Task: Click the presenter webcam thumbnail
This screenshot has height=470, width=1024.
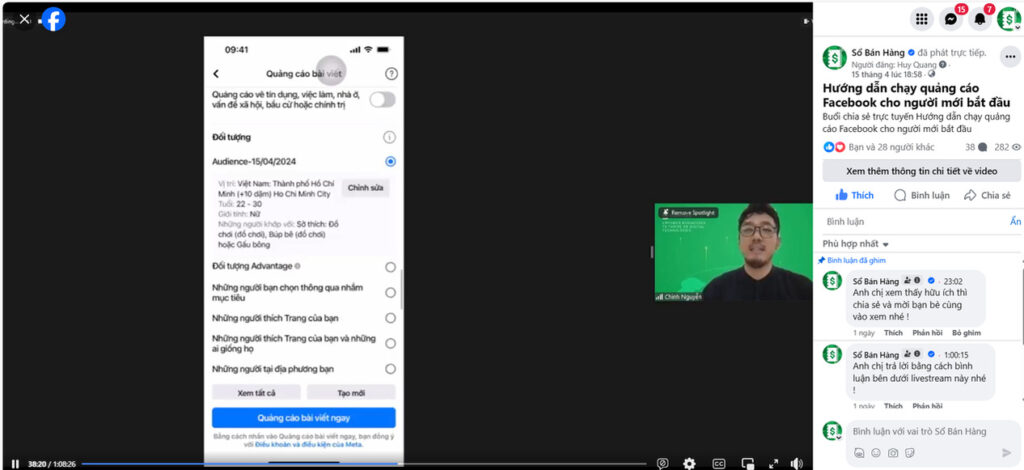Action: pyautogui.click(x=733, y=253)
